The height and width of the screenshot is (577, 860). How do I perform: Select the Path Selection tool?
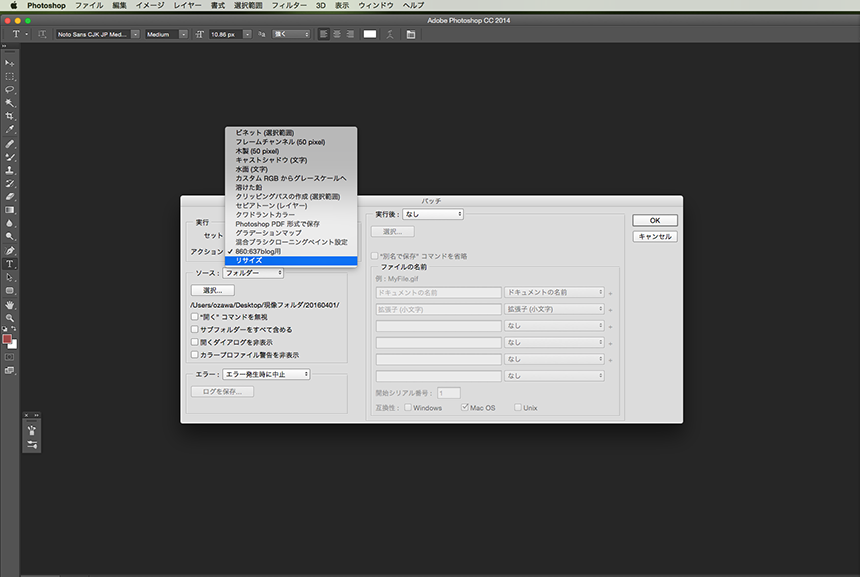coord(10,277)
